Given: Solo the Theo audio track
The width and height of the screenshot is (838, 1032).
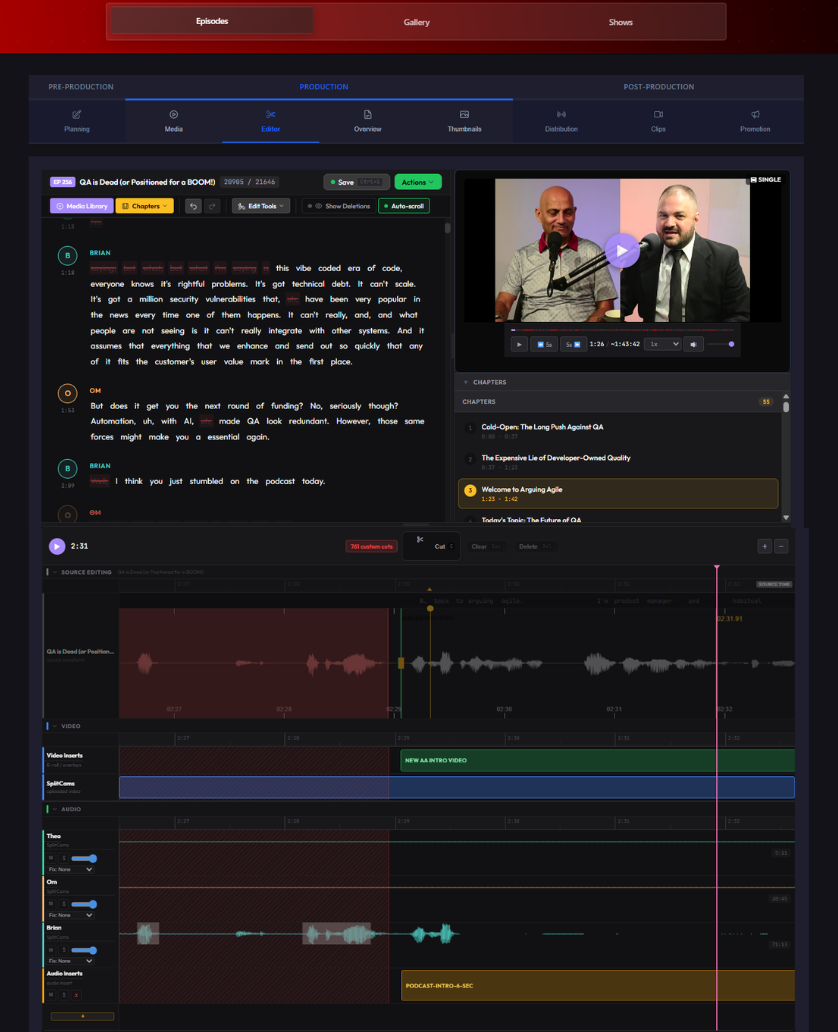Looking at the screenshot, I should pyautogui.click(x=64, y=858).
